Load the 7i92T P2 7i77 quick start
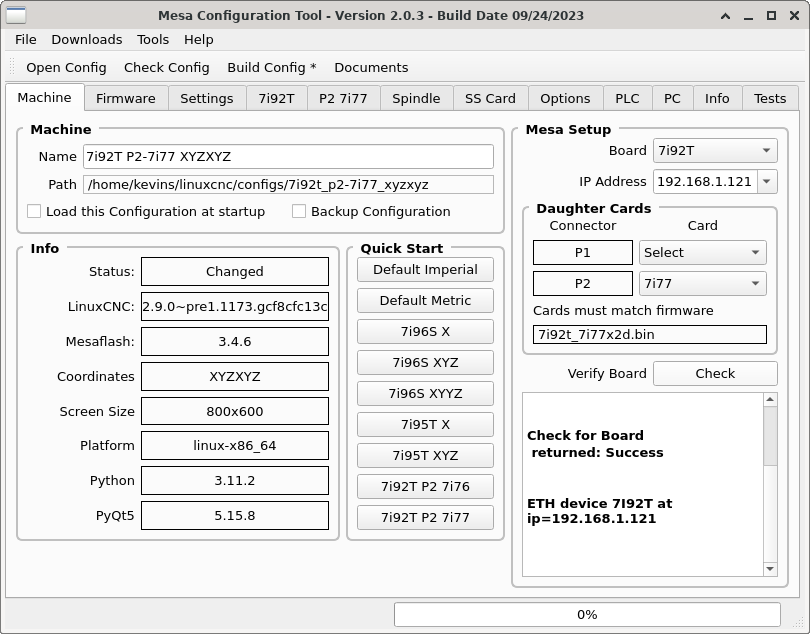Image resolution: width=810 pixels, height=634 pixels. click(425, 518)
